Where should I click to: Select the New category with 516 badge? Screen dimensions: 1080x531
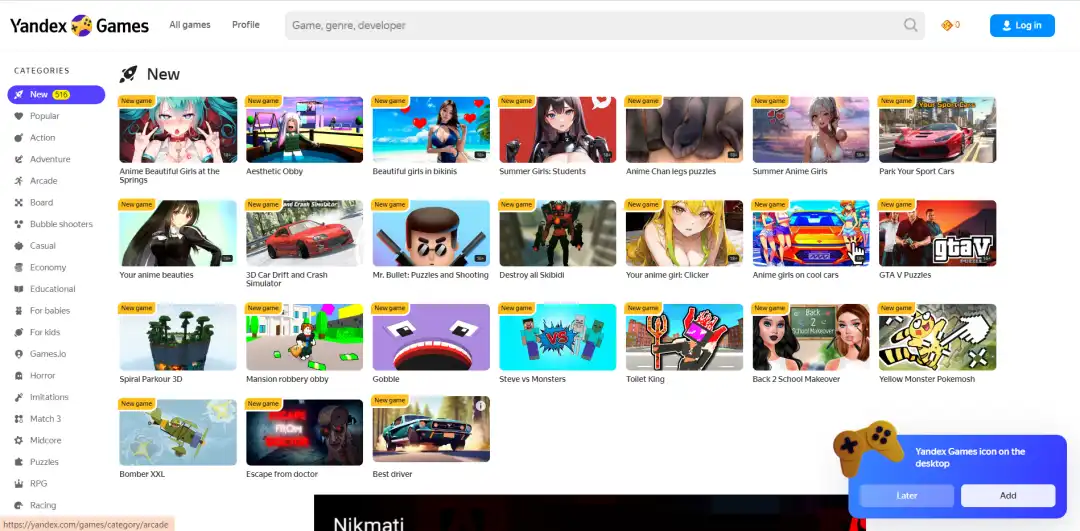[56, 94]
